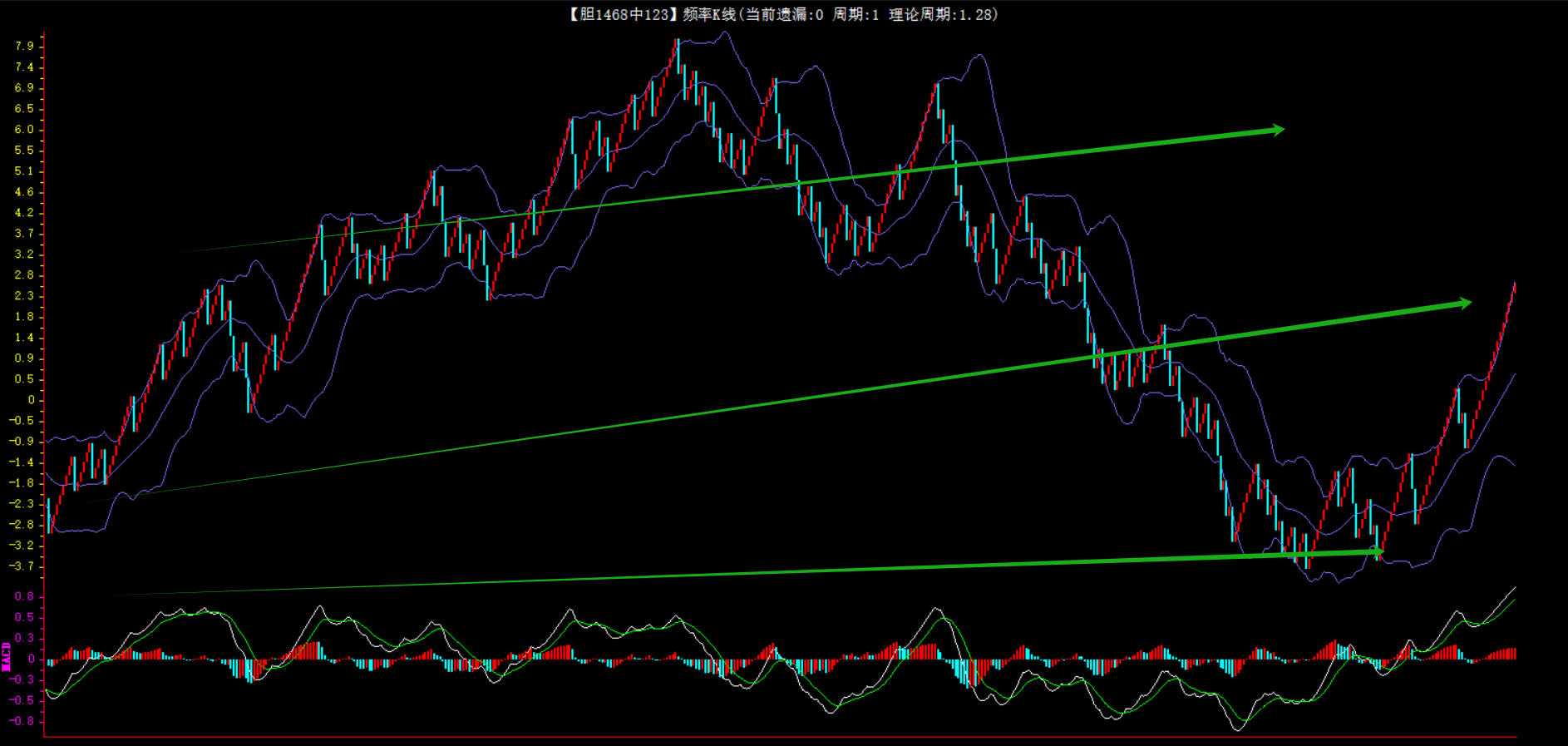Select the 0.3 MACD scale label
Viewport: 1568px width, 746px height.
click(x=24, y=638)
